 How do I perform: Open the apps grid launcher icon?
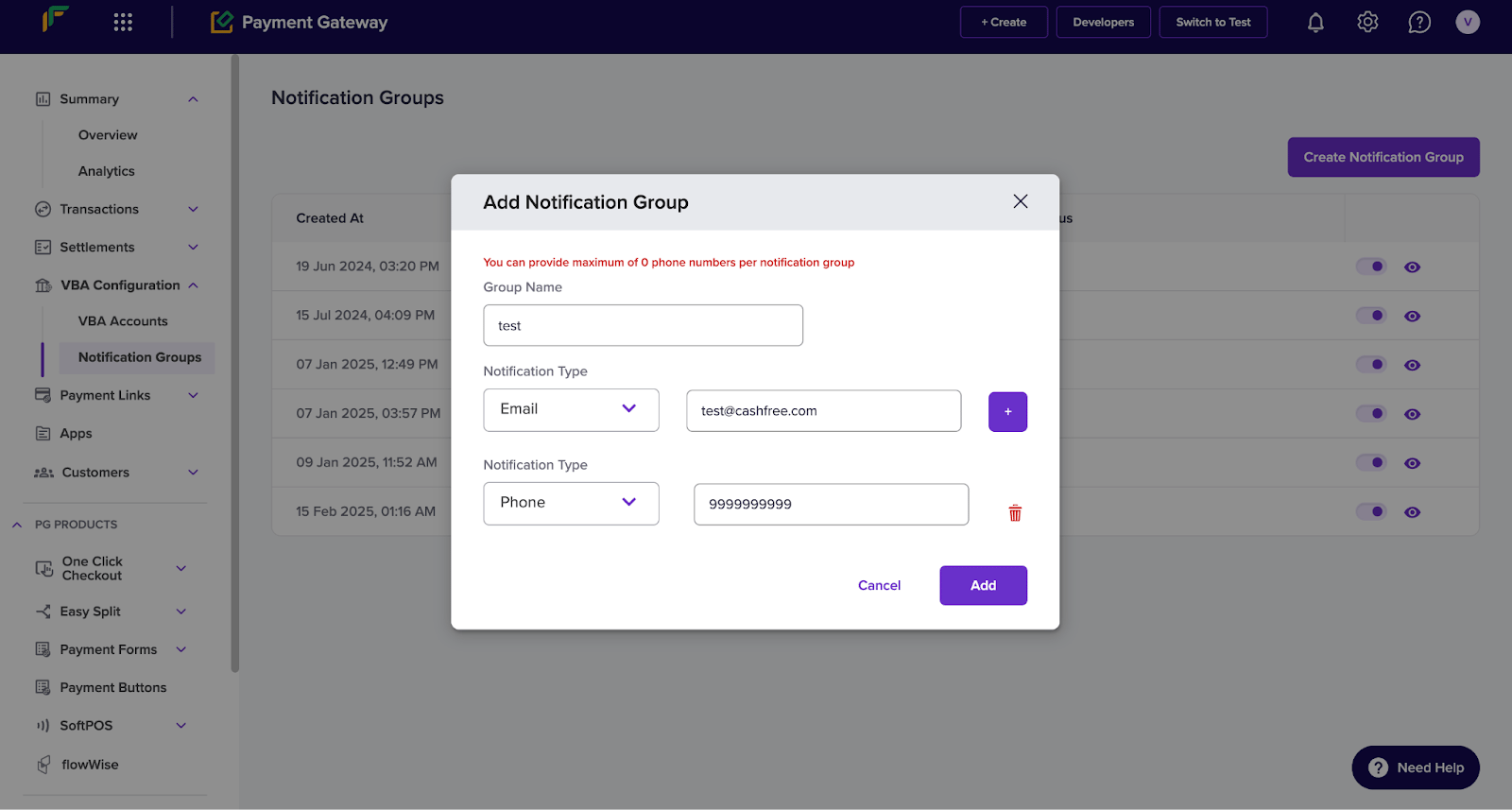123,22
